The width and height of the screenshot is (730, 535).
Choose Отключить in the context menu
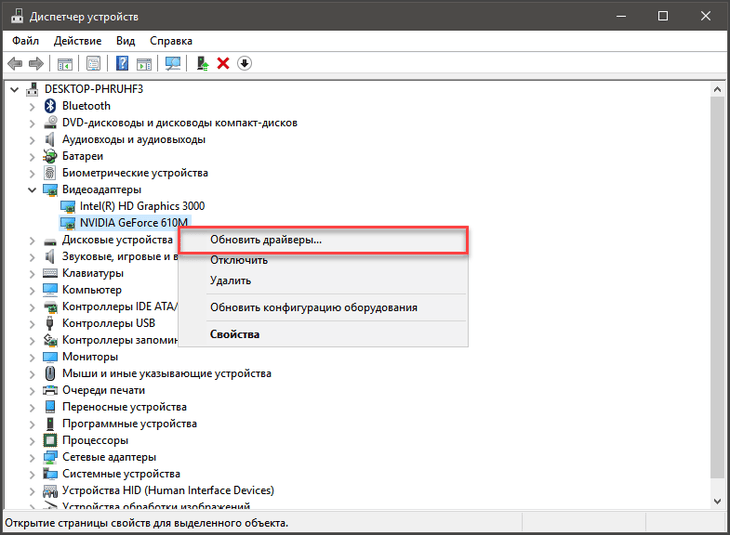tap(323, 260)
